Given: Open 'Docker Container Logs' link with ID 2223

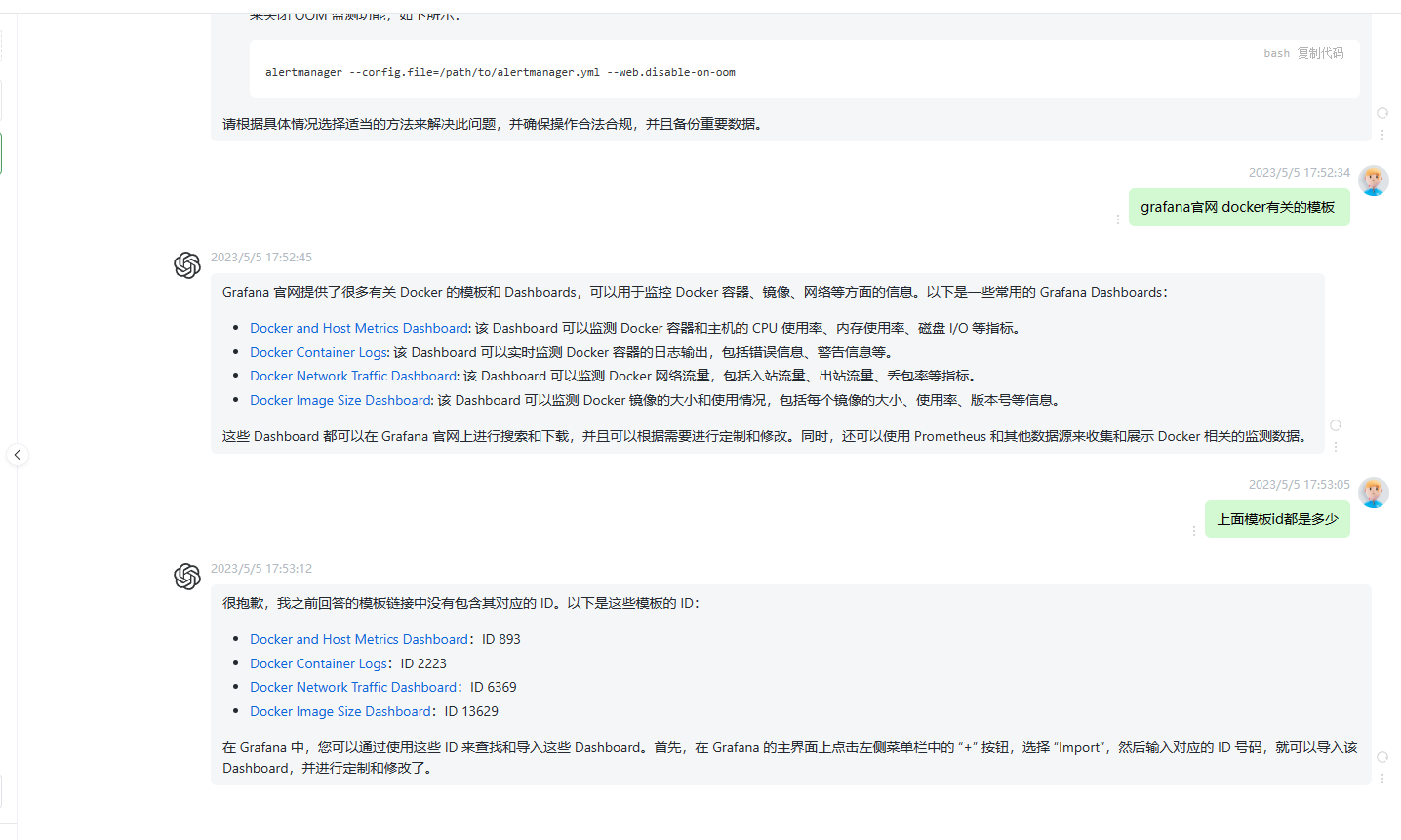Looking at the screenshot, I should click(x=319, y=663).
